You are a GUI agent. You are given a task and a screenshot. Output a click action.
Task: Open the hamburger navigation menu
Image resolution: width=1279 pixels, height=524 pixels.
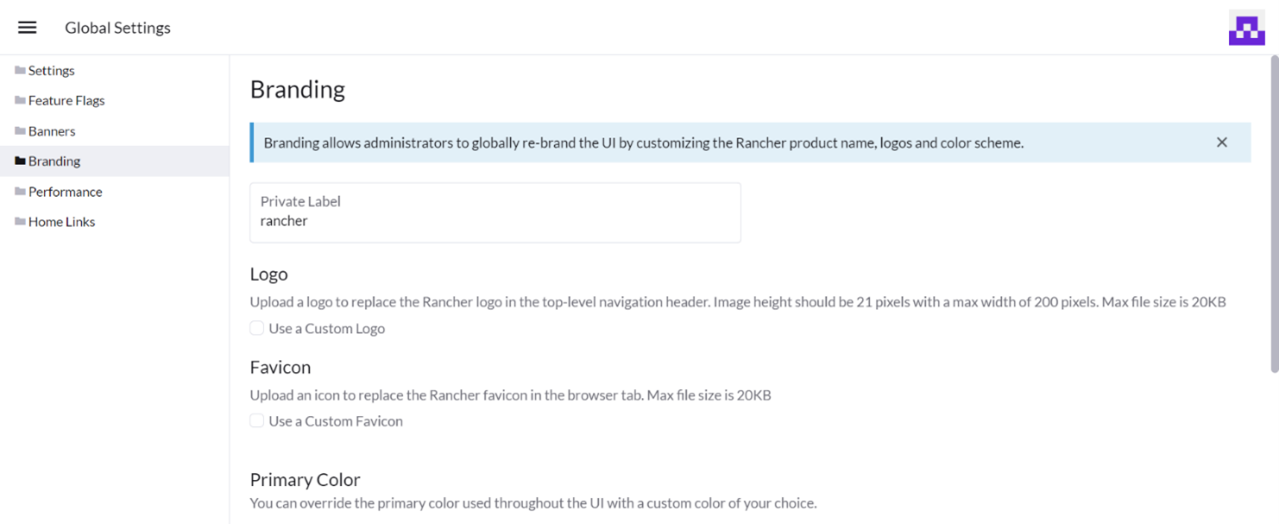pyautogui.click(x=27, y=28)
